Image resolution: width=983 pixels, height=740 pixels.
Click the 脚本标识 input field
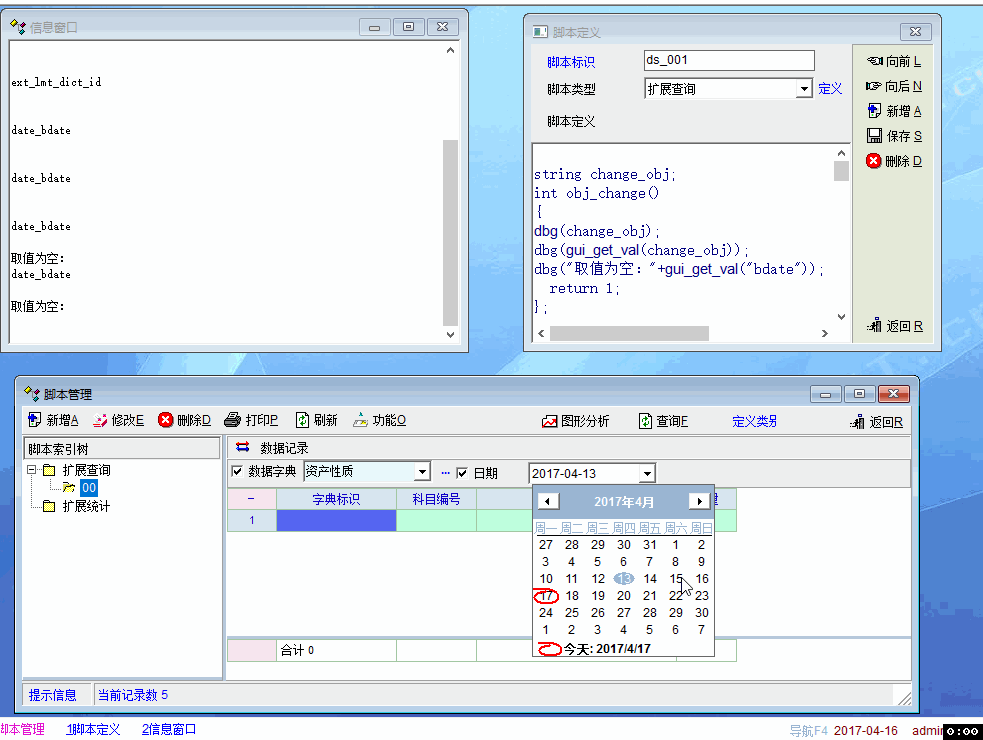point(728,61)
